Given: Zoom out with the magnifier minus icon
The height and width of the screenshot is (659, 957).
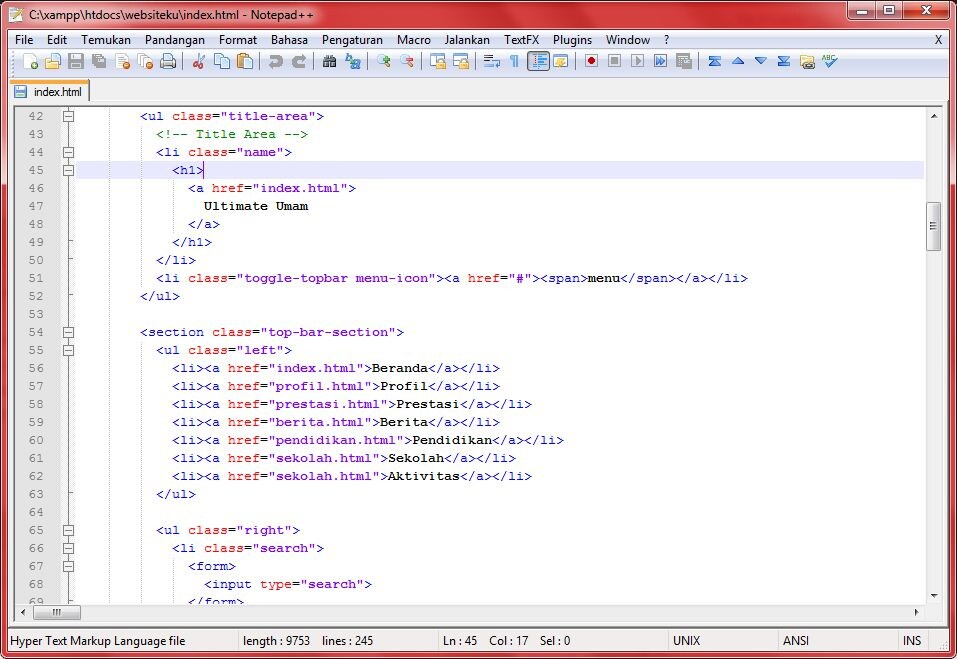Looking at the screenshot, I should click(x=406, y=61).
